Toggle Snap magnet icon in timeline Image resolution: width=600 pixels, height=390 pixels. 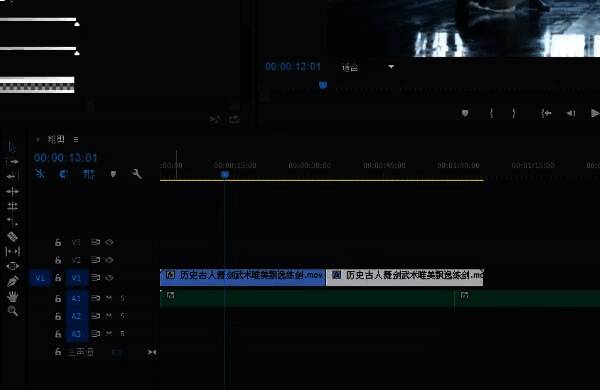tap(64, 174)
